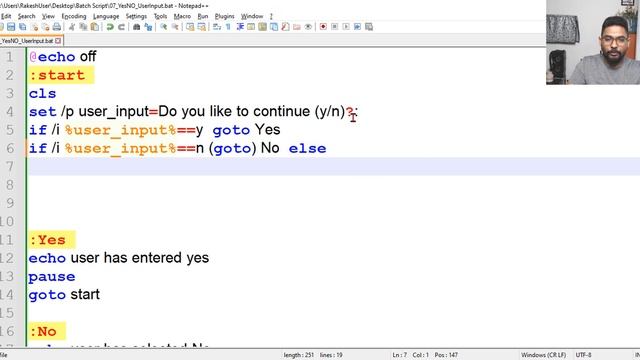Open the Macro menu
640x360 pixels.
182,16
